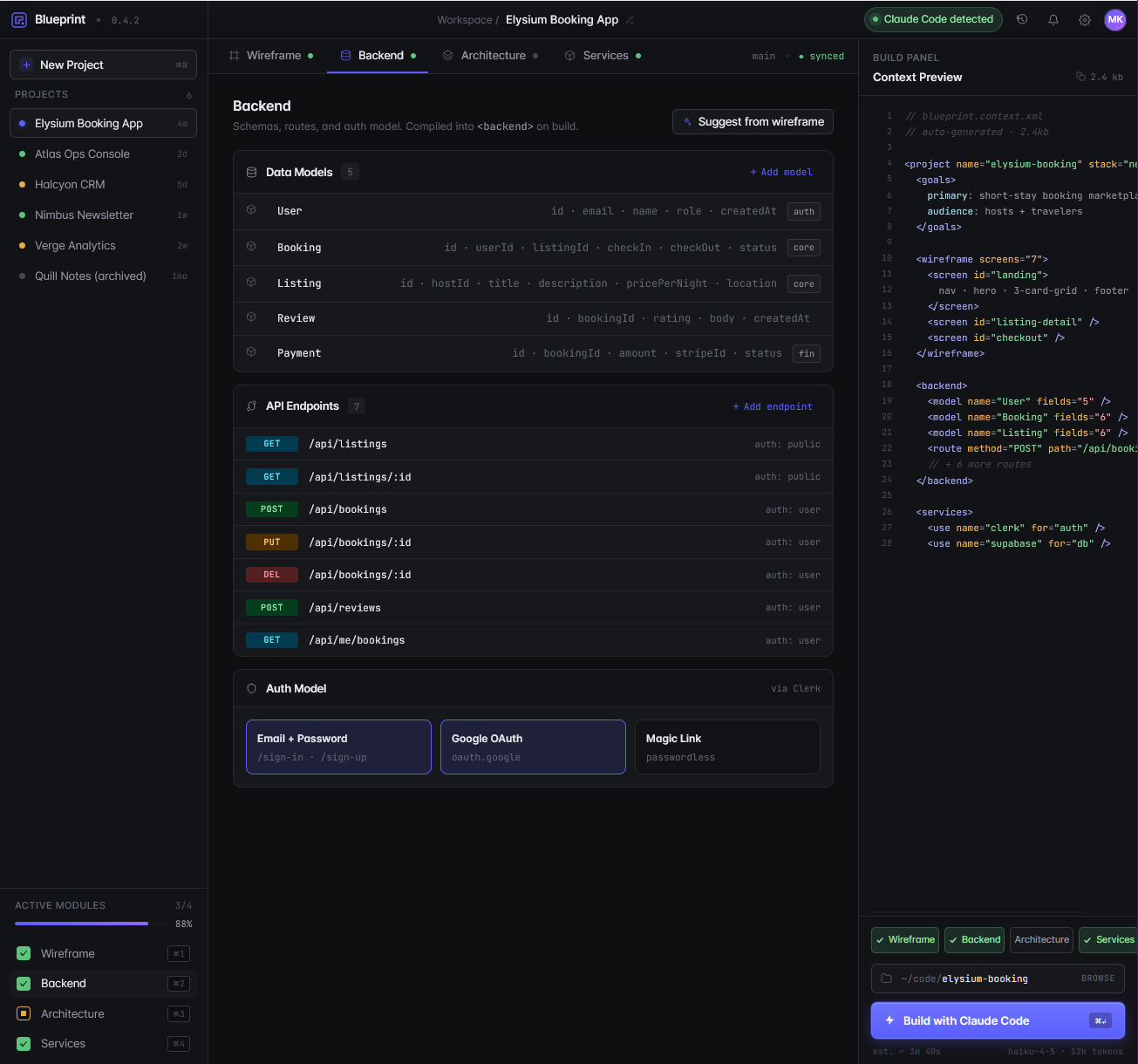Click the Add endpoint link

point(773,406)
